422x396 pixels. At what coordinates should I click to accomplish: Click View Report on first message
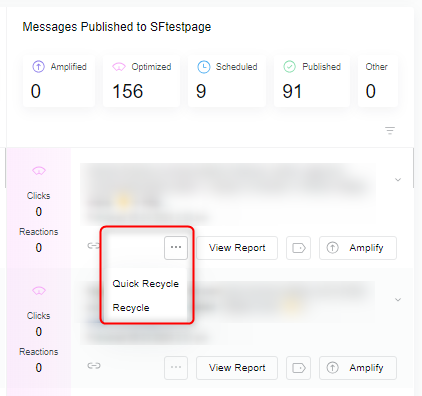click(237, 248)
